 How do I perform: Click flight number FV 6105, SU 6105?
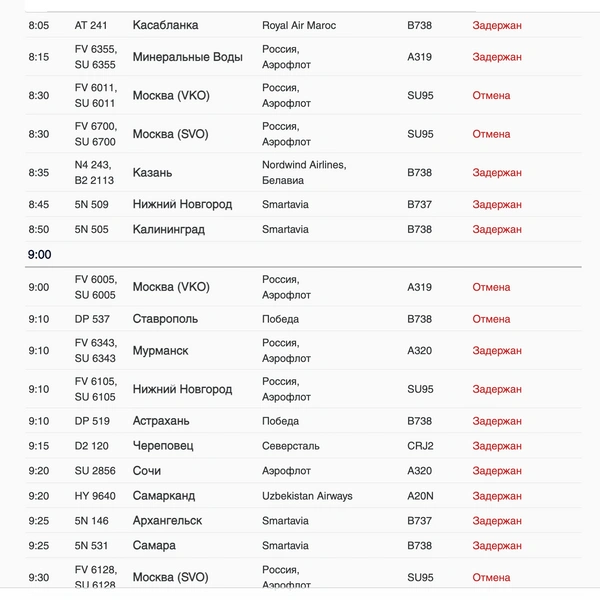coord(96,389)
